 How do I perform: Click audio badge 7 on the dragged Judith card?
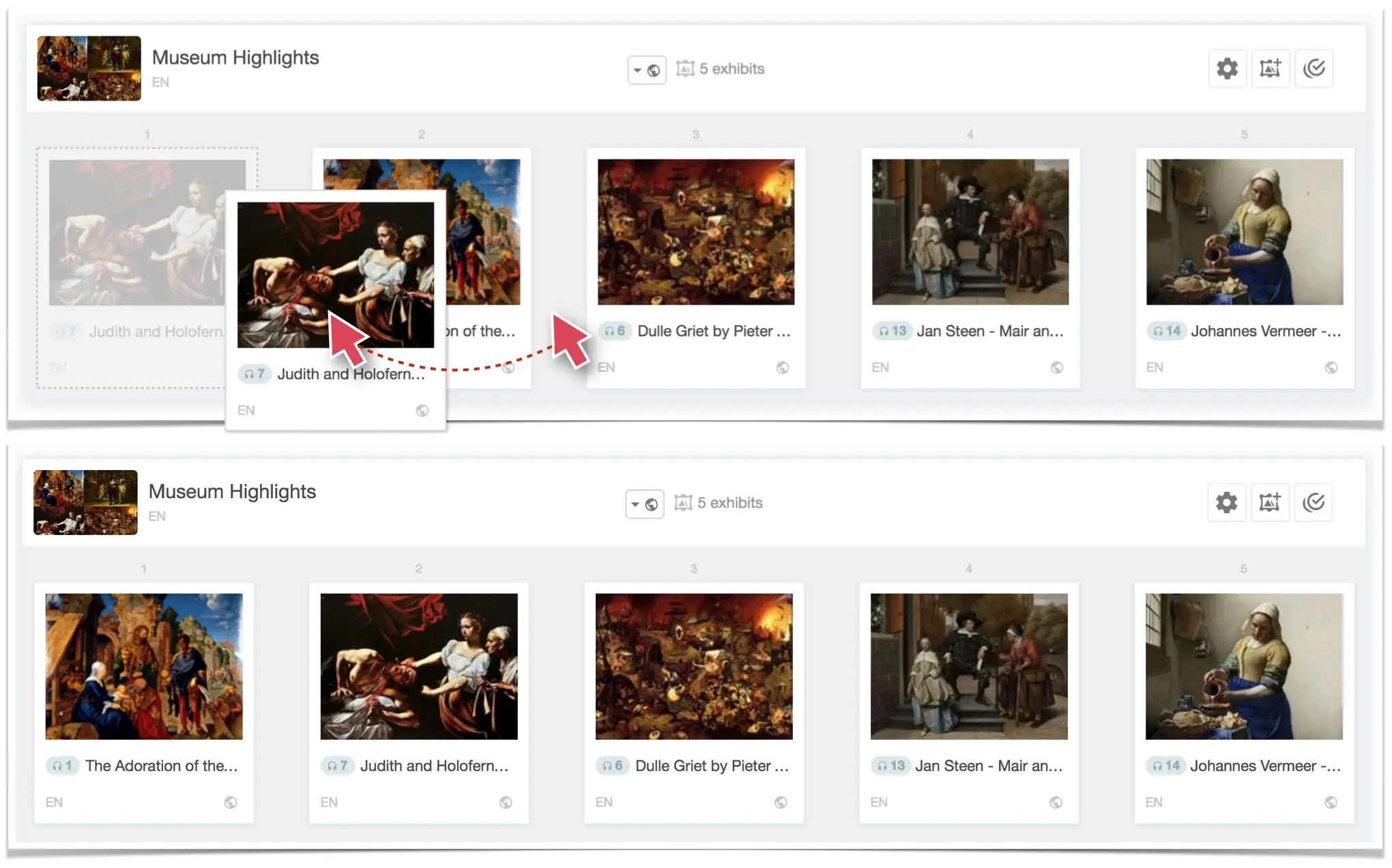click(255, 374)
